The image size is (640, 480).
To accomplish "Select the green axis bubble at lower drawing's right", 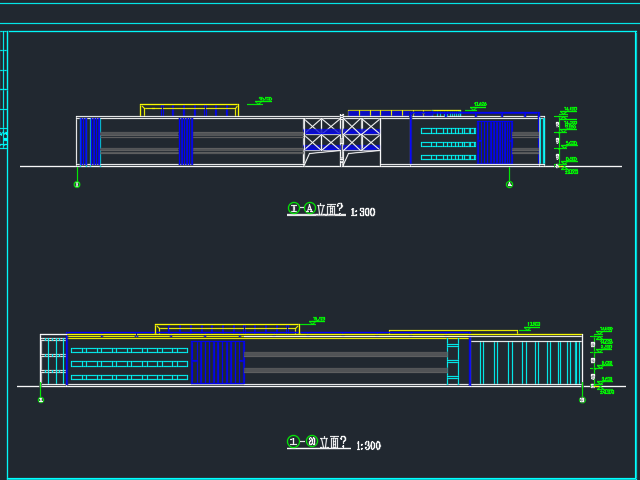I will pyautogui.click(x=582, y=400).
